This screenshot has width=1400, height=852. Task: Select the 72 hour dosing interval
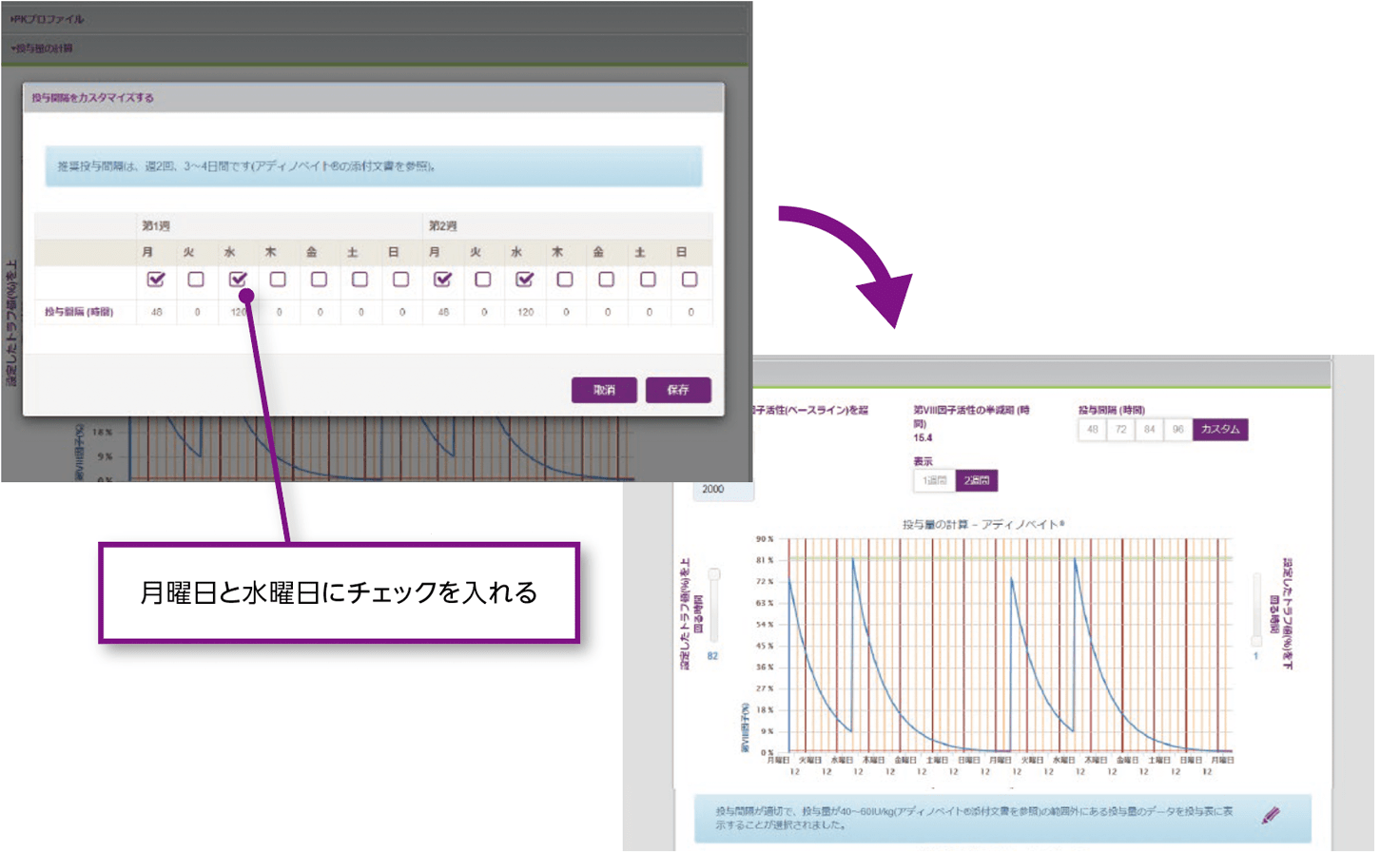coord(1121,430)
